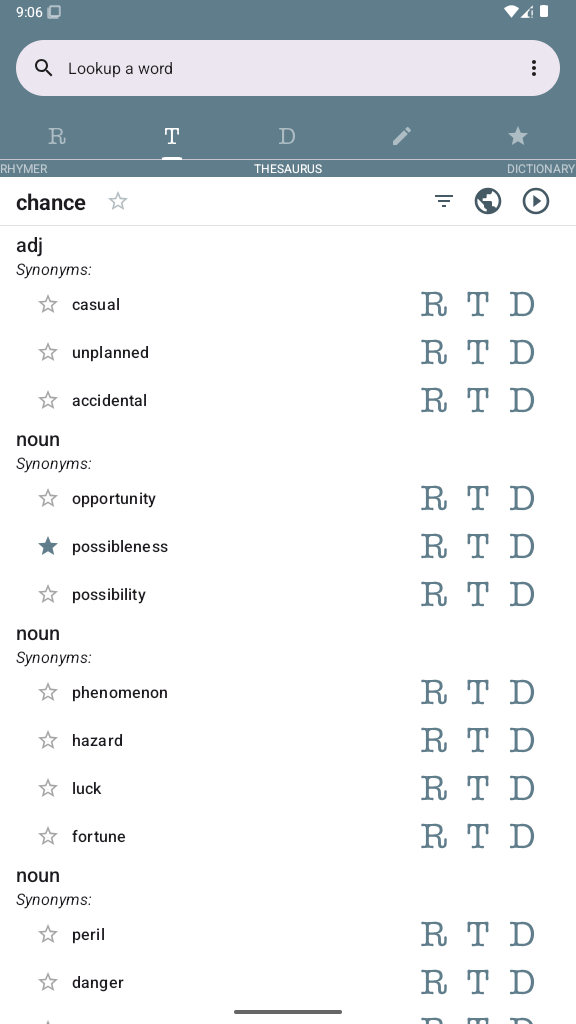Favorite the headword chance with its star

[x=118, y=201]
